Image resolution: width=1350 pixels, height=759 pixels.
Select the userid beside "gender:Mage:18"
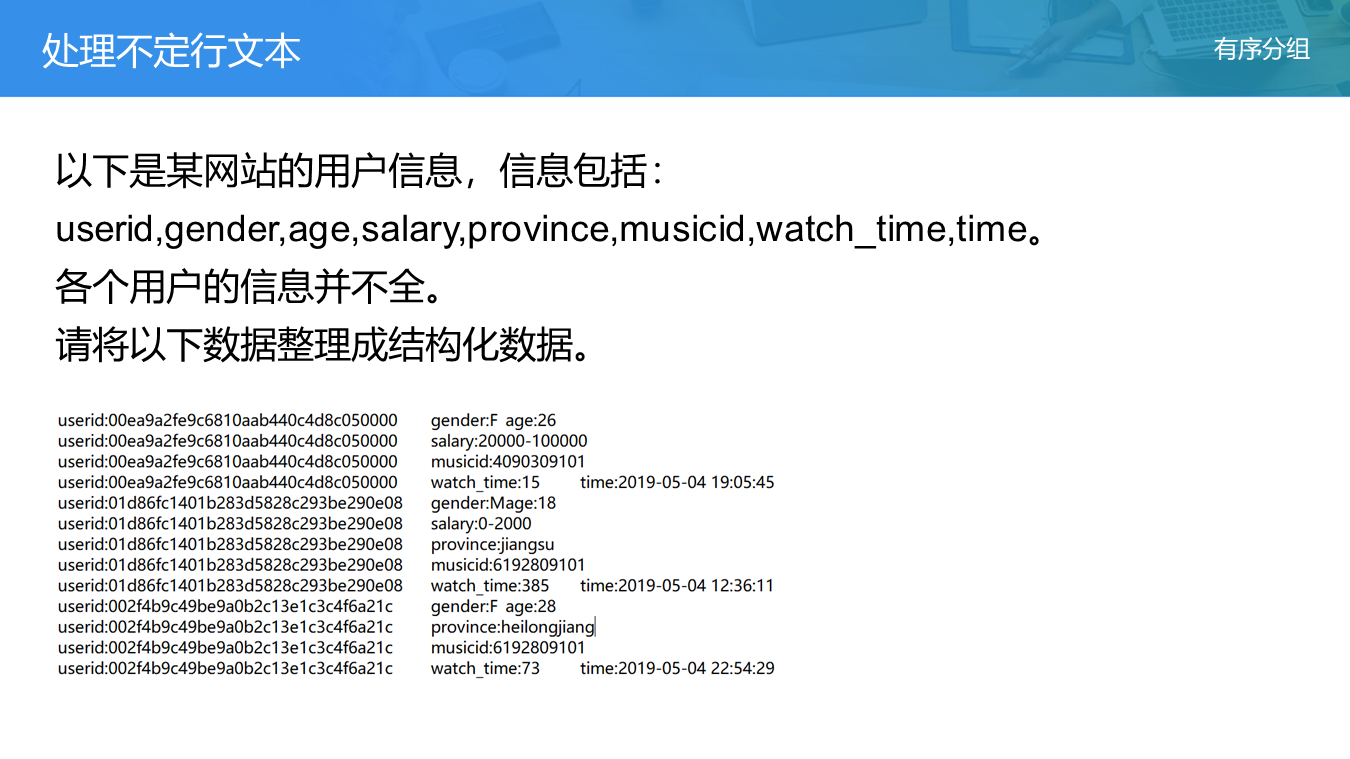coord(230,503)
